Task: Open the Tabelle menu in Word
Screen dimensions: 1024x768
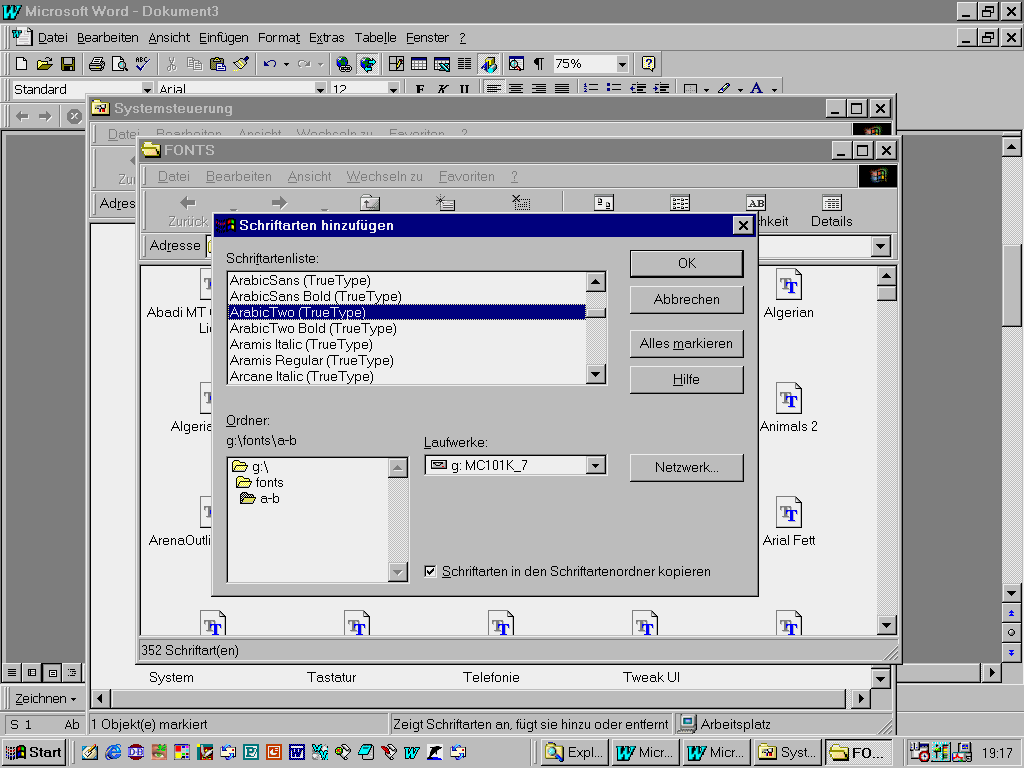Action: click(x=376, y=38)
